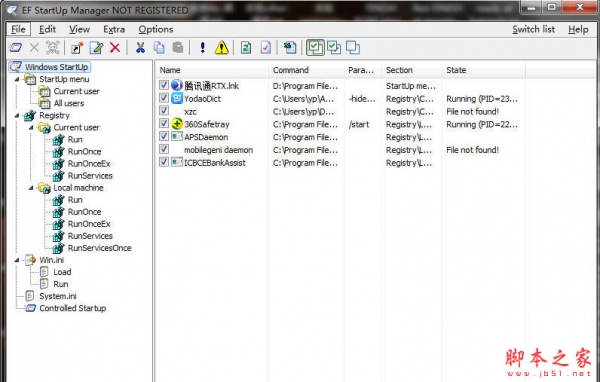Uncheck the 腾讯通RTX.lnk startup checkbox
The image size is (600, 382).
164,85
